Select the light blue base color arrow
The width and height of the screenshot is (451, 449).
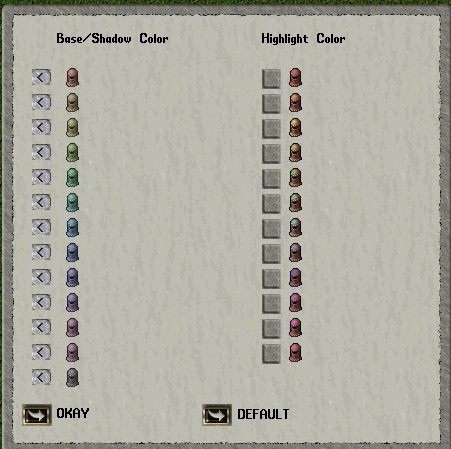click(41, 227)
